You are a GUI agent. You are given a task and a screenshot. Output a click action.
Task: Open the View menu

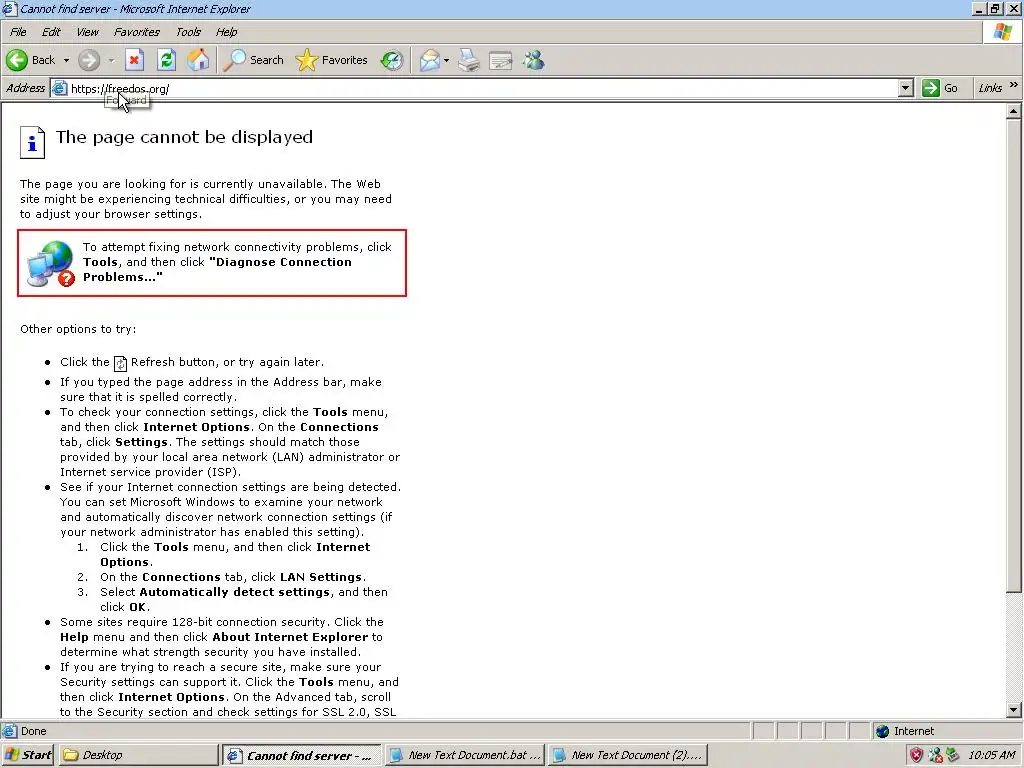click(x=87, y=32)
